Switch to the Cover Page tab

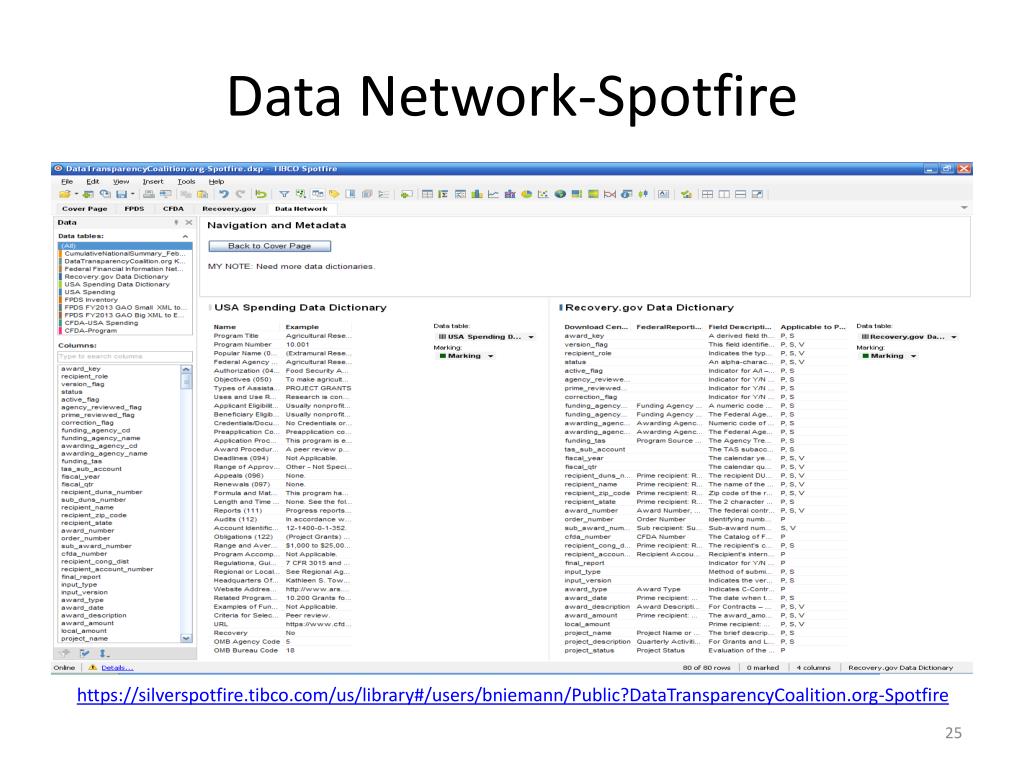coord(84,209)
